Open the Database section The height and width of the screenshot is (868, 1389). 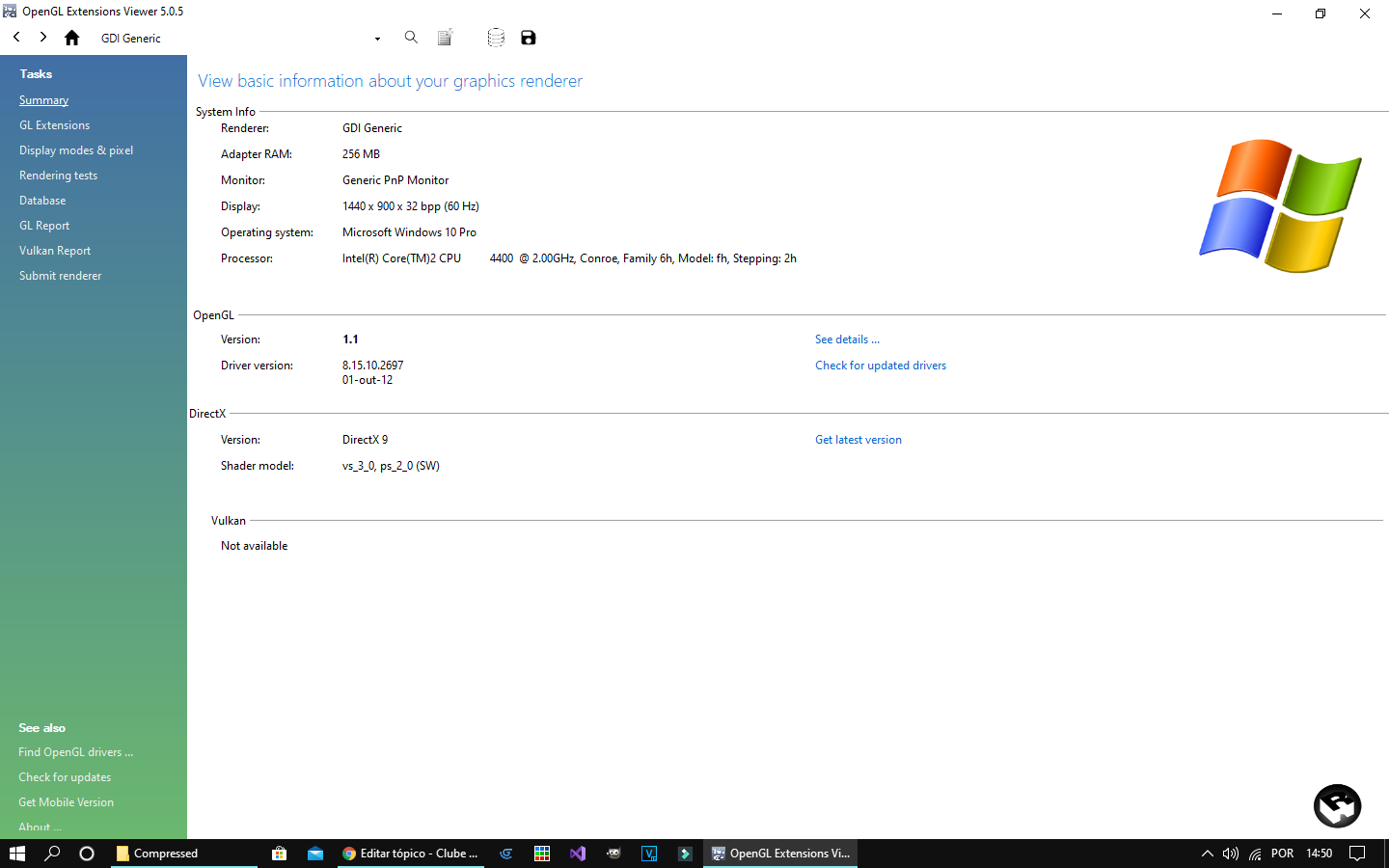click(42, 201)
